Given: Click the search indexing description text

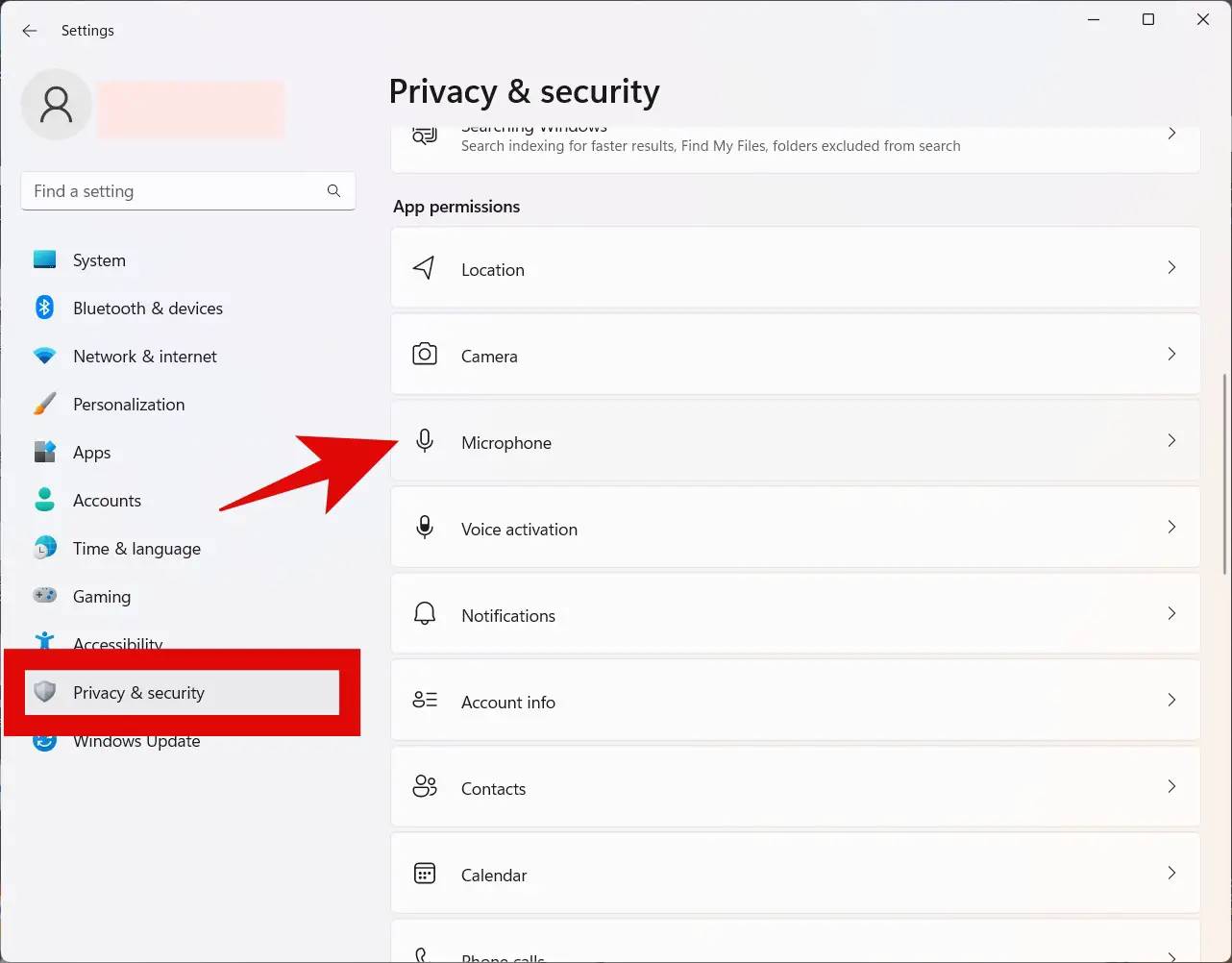Looking at the screenshot, I should 710,146.
